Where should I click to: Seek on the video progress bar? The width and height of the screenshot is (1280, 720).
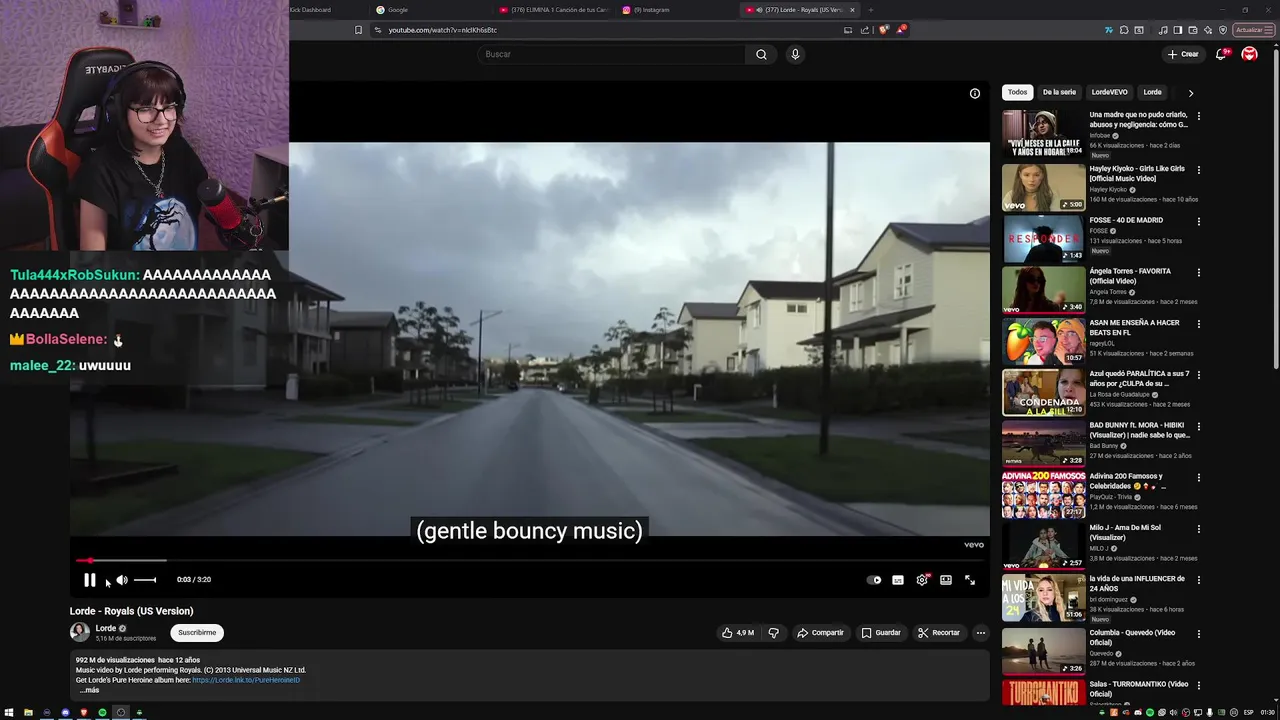(x=530, y=561)
